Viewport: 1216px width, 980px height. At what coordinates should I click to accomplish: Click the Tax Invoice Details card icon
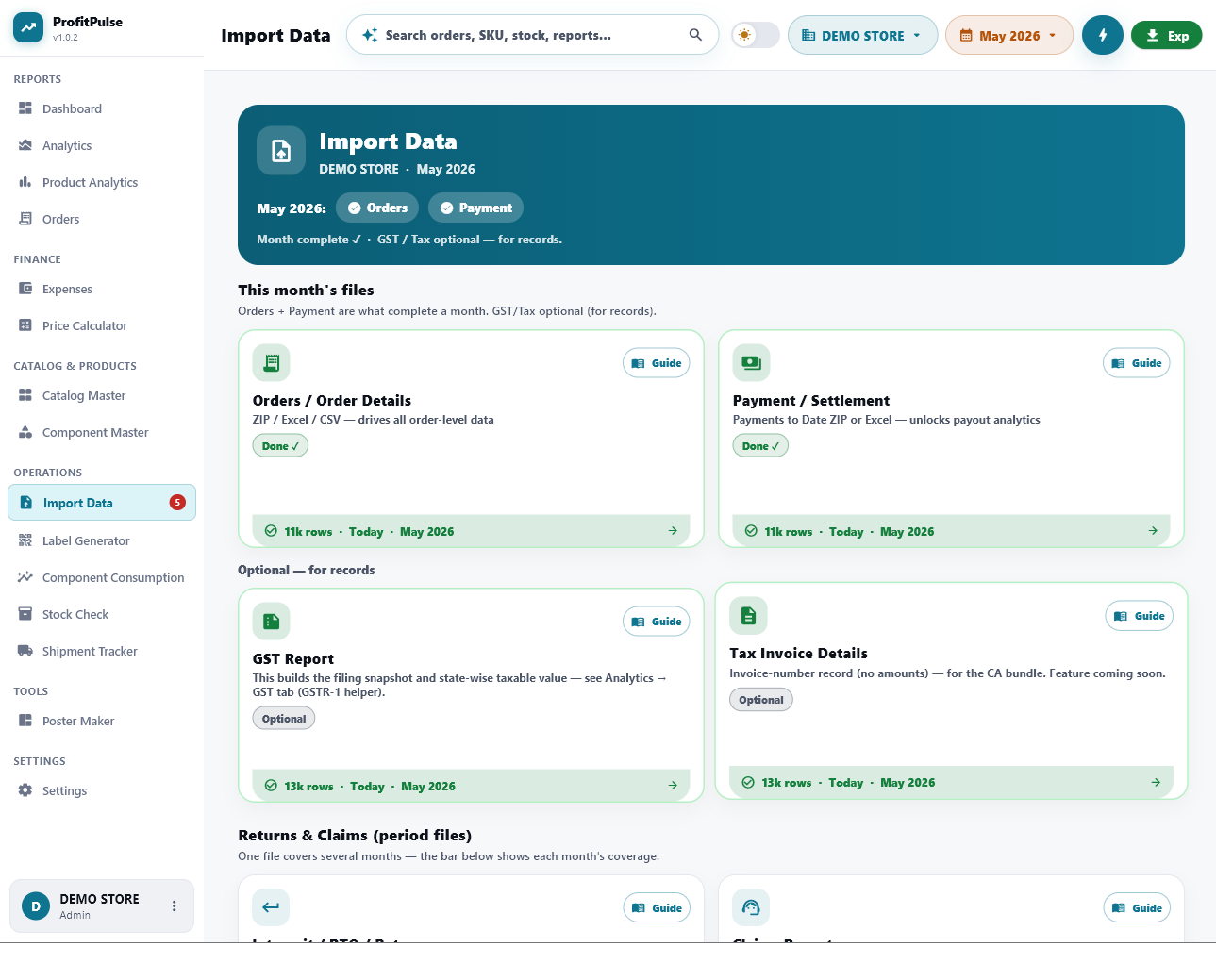pos(748,616)
